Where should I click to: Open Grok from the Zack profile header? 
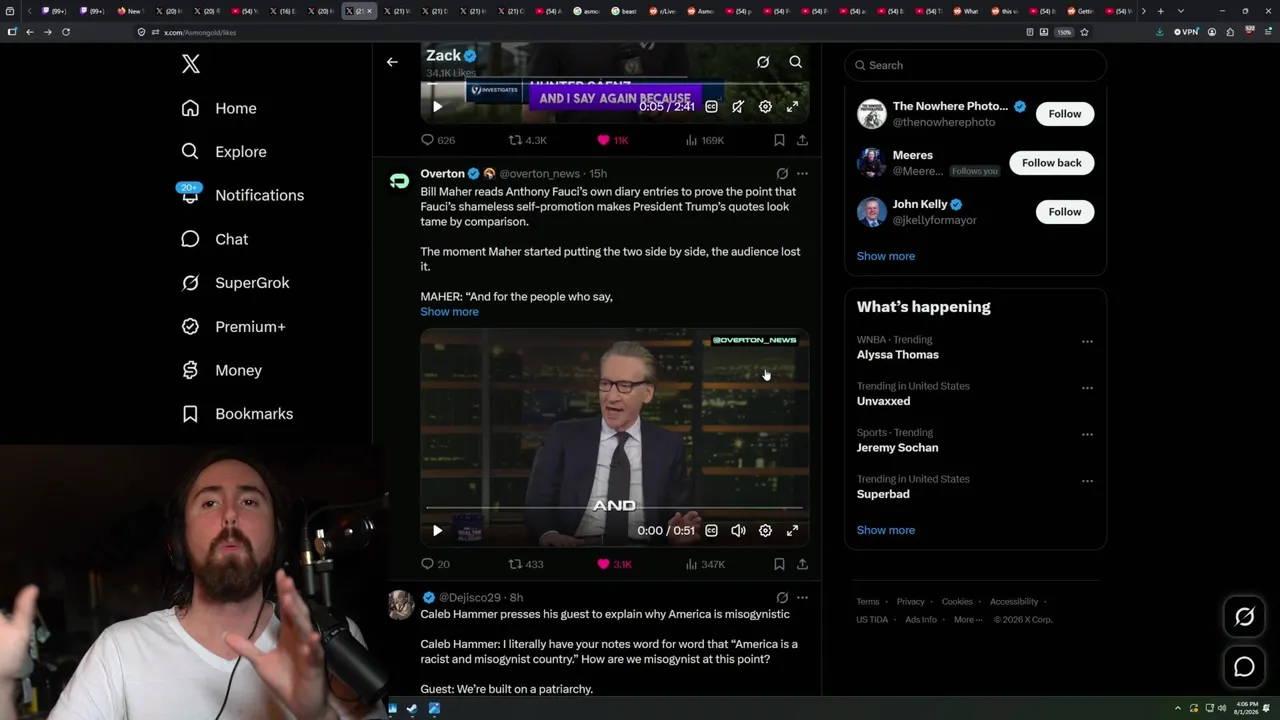tap(763, 62)
